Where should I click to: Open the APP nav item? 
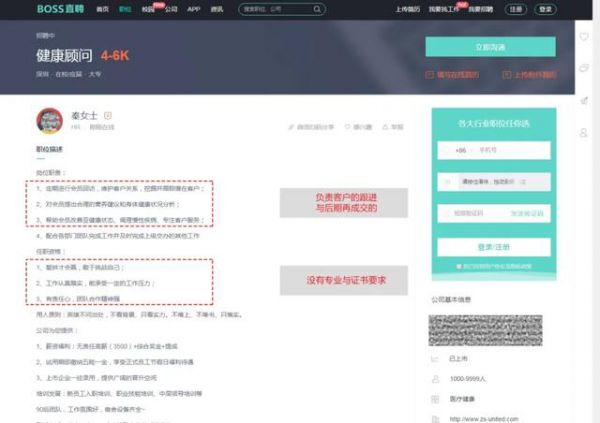point(194,9)
